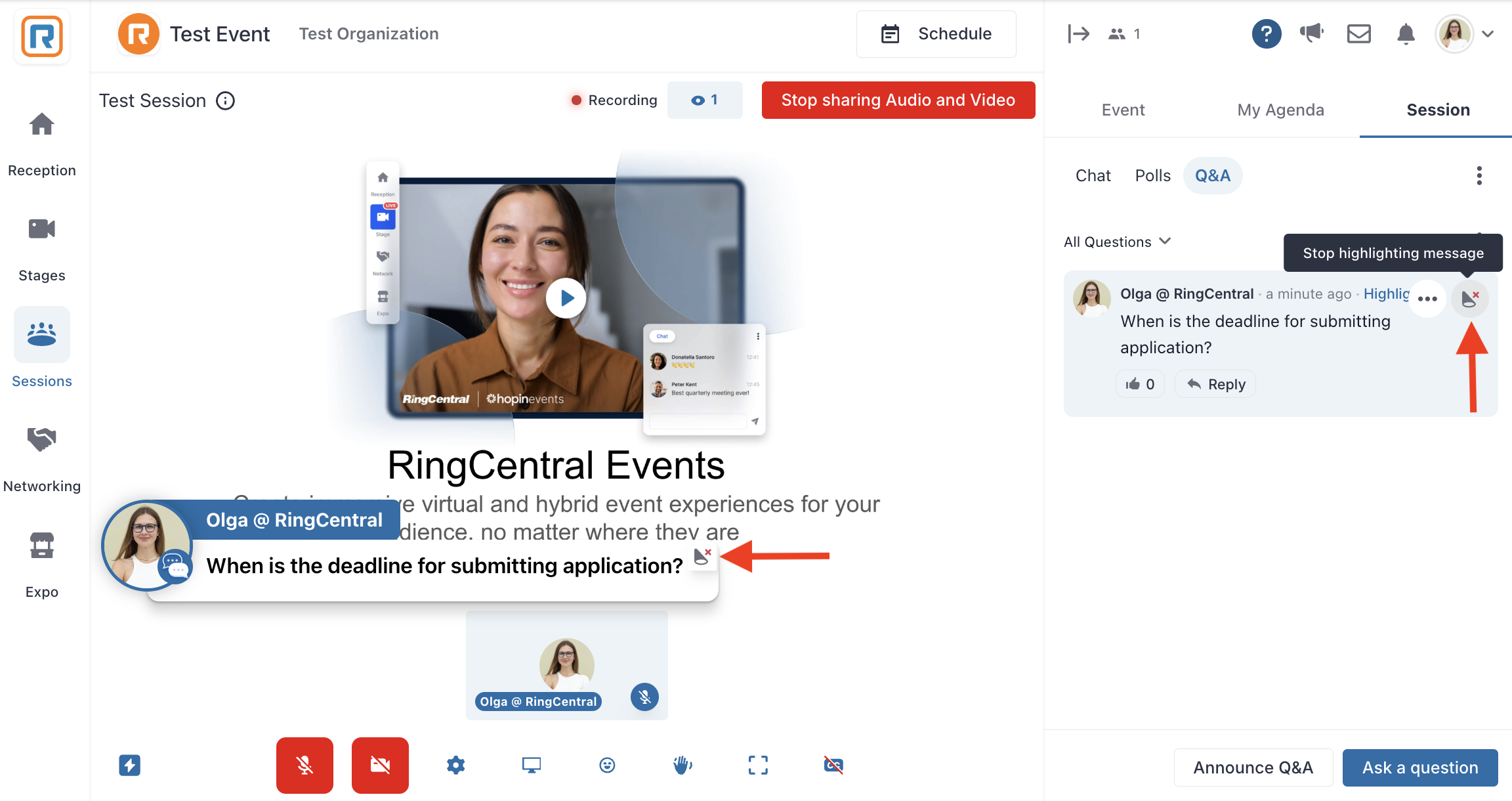This screenshot has width=1512, height=801.
Task: Select the Session tab
Action: pos(1437,110)
